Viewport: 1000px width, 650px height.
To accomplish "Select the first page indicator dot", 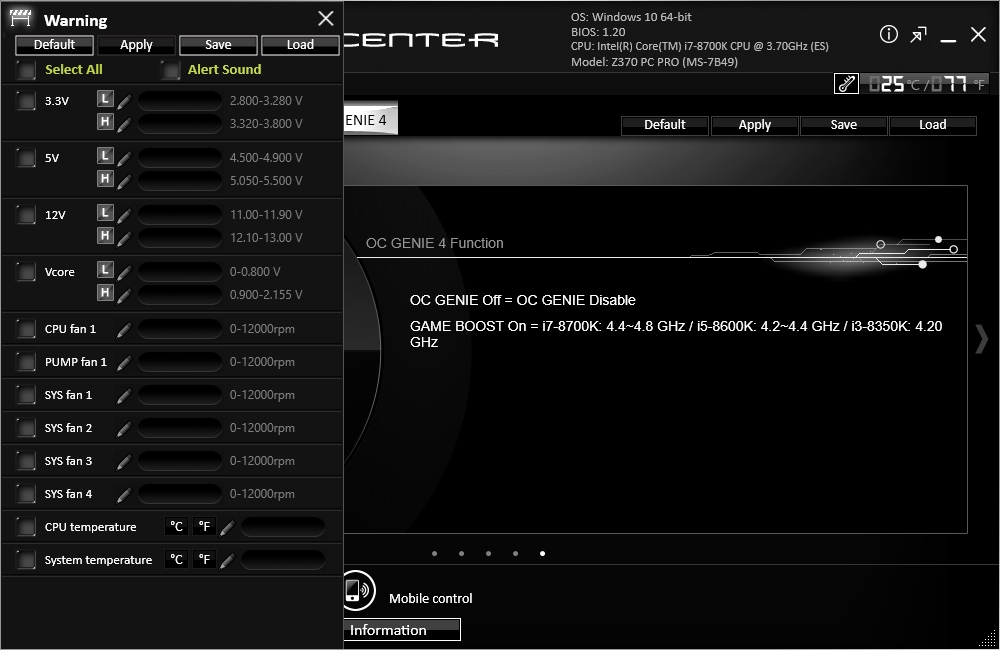I will (x=434, y=554).
